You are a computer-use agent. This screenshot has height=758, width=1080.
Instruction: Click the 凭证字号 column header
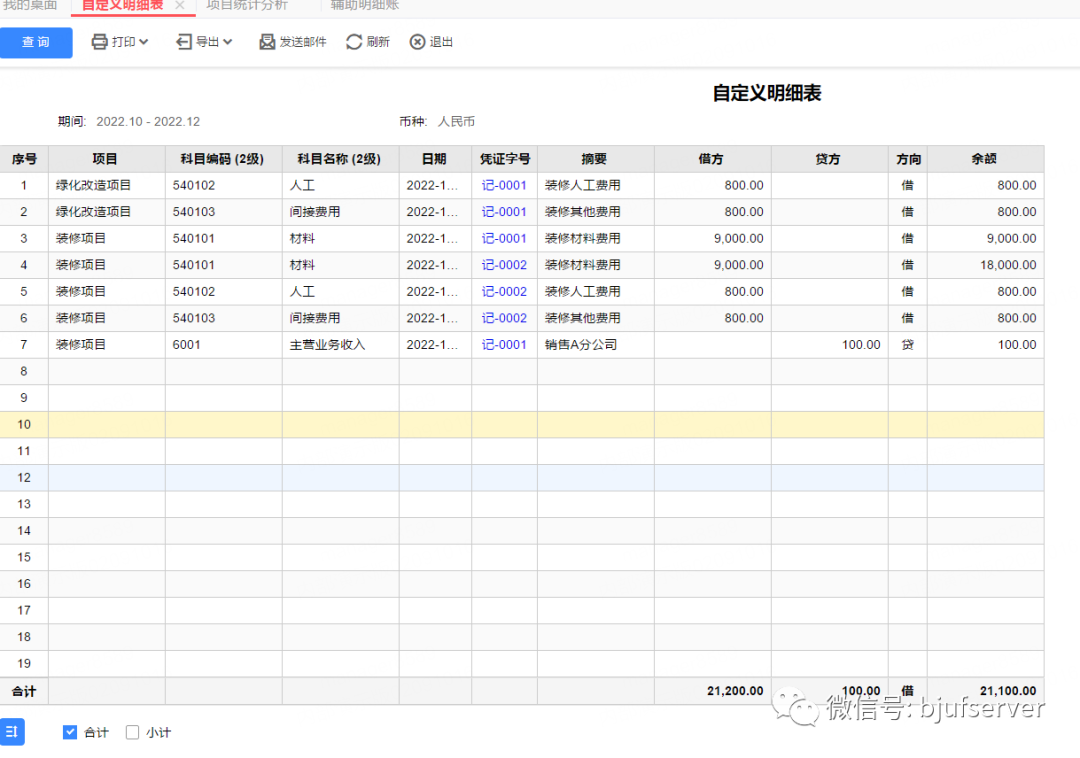505,159
